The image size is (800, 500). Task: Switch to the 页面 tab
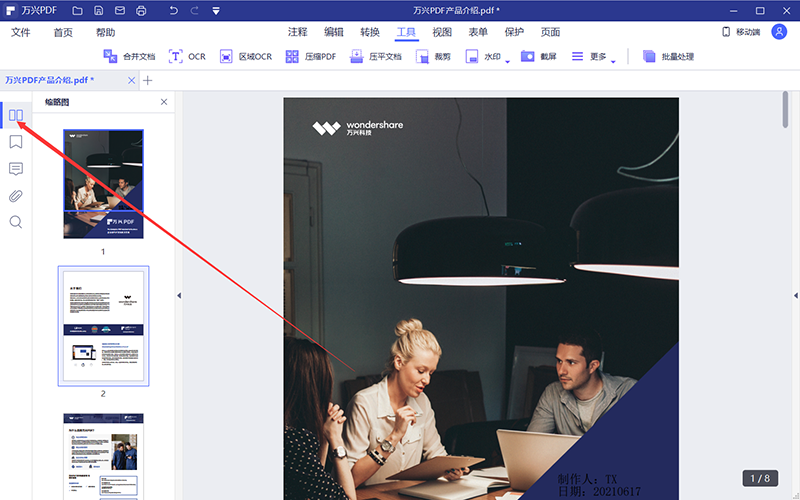coord(551,32)
